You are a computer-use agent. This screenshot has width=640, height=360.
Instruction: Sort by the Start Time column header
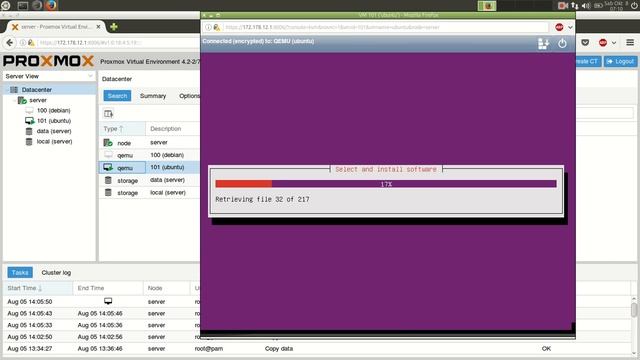[x=38, y=288]
